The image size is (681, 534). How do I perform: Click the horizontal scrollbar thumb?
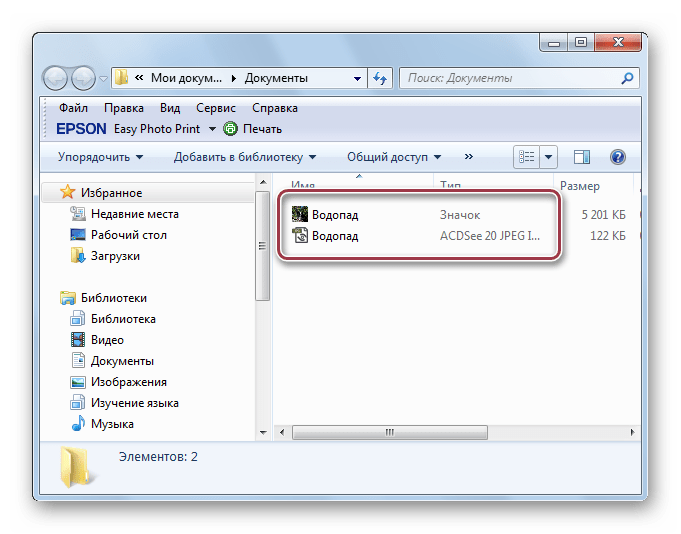coord(390,432)
